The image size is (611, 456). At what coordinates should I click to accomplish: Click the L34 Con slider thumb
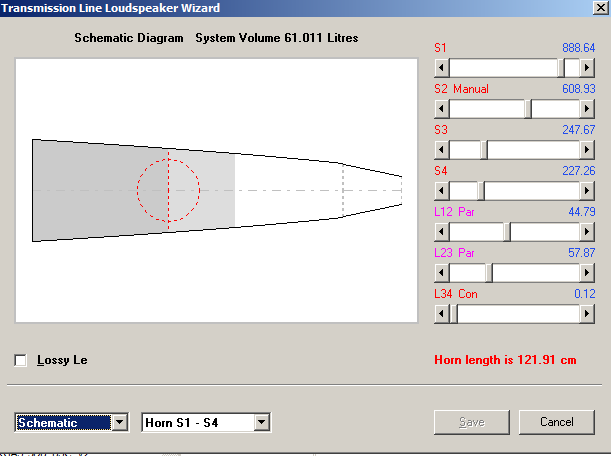coord(454,314)
